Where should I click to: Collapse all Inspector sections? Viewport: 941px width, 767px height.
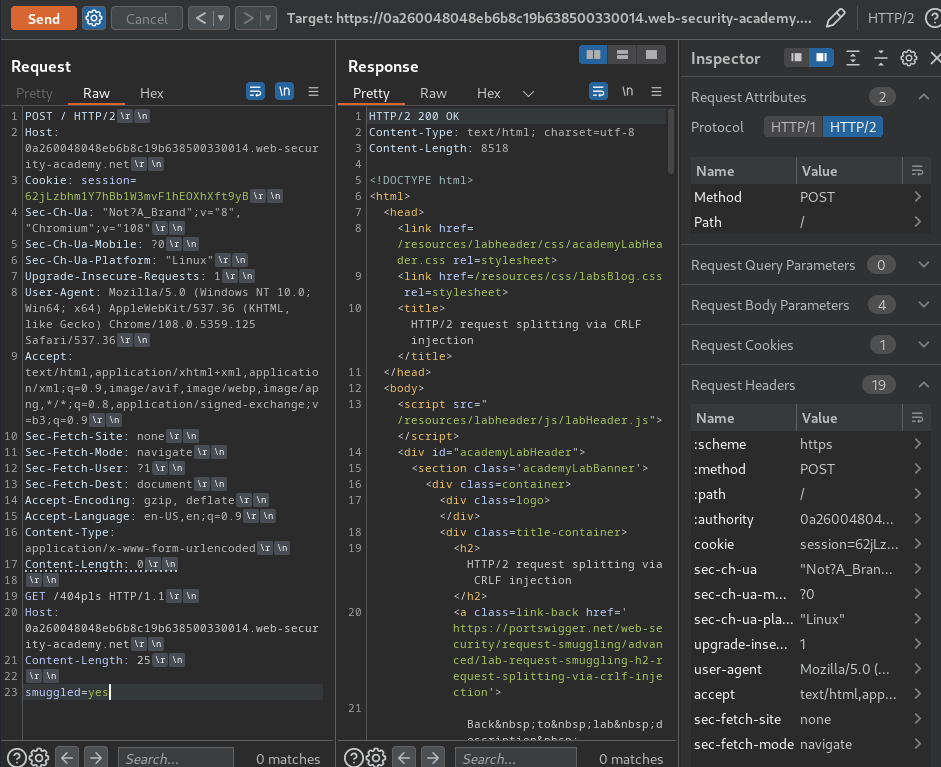(880, 58)
